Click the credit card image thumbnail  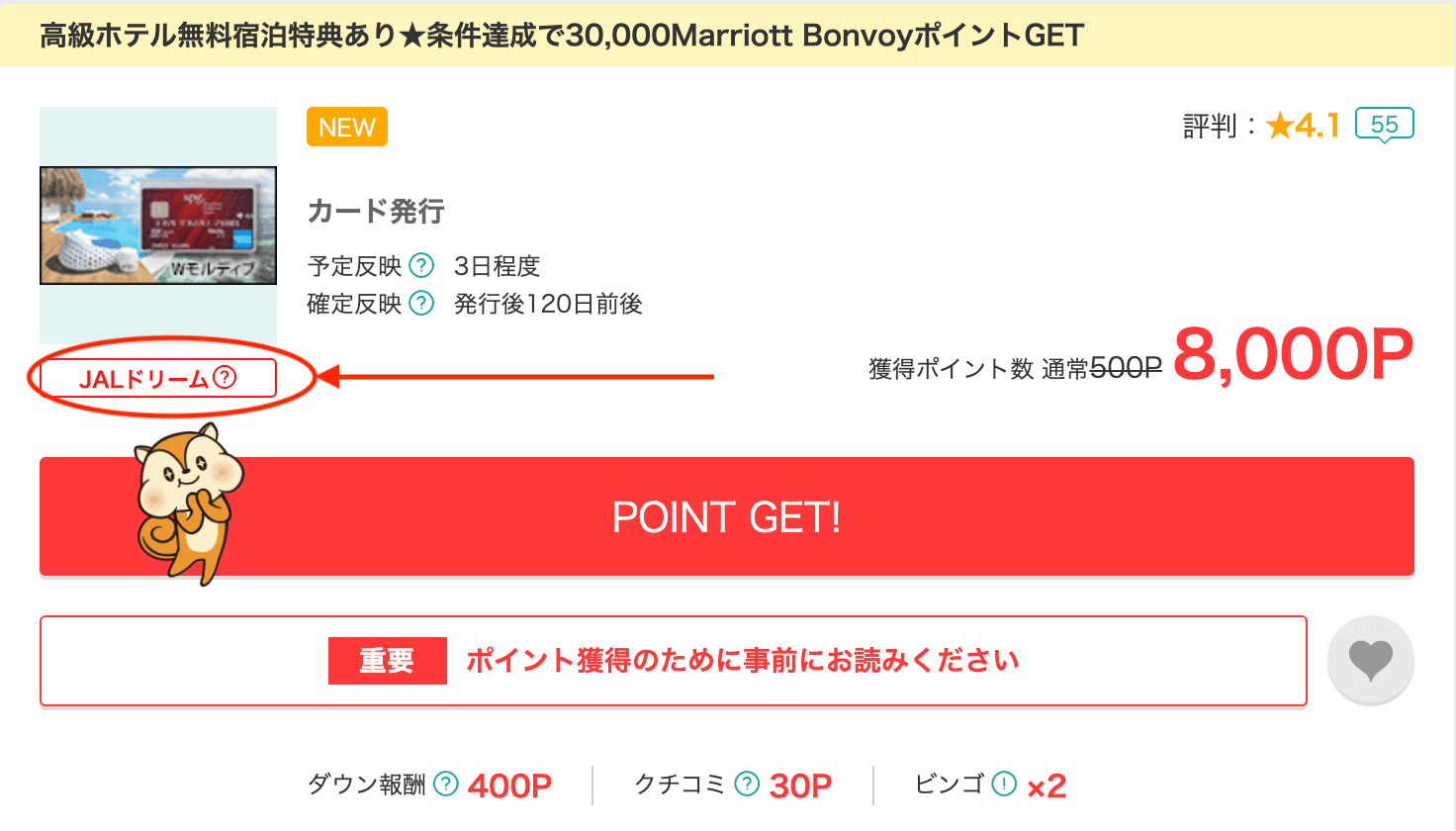158,225
